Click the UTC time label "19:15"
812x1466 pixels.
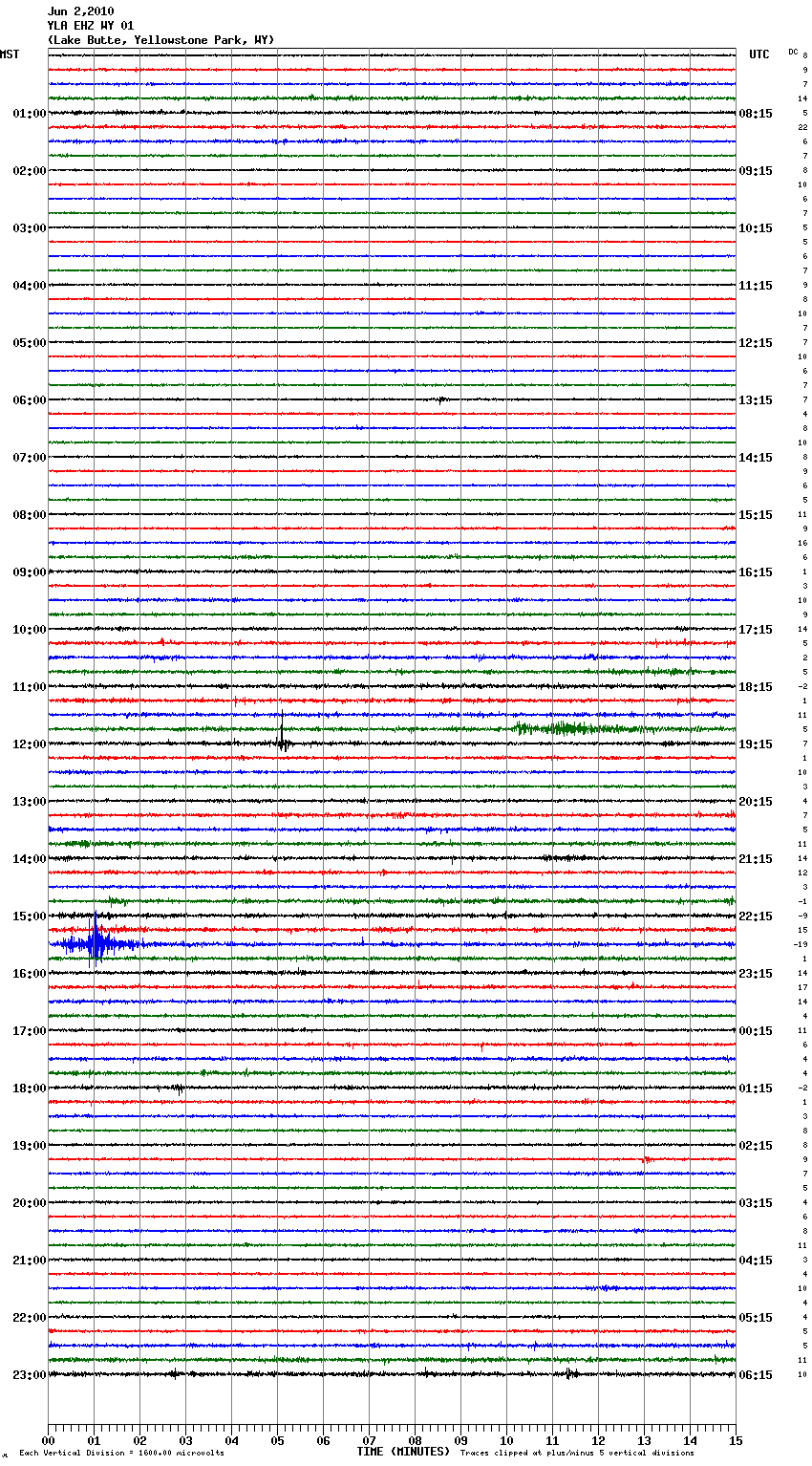(x=756, y=744)
